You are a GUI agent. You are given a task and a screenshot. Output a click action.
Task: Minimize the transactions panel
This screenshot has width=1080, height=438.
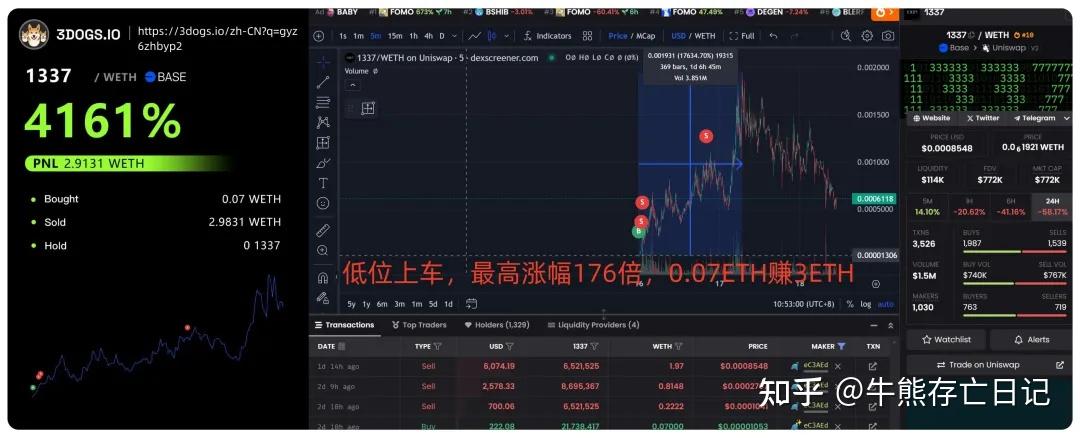click(x=874, y=325)
